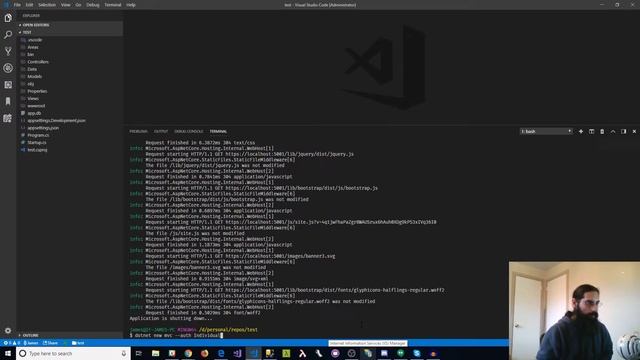Open the Debug menu
This screenshot has width=640, height=360.
pos(93,5)
